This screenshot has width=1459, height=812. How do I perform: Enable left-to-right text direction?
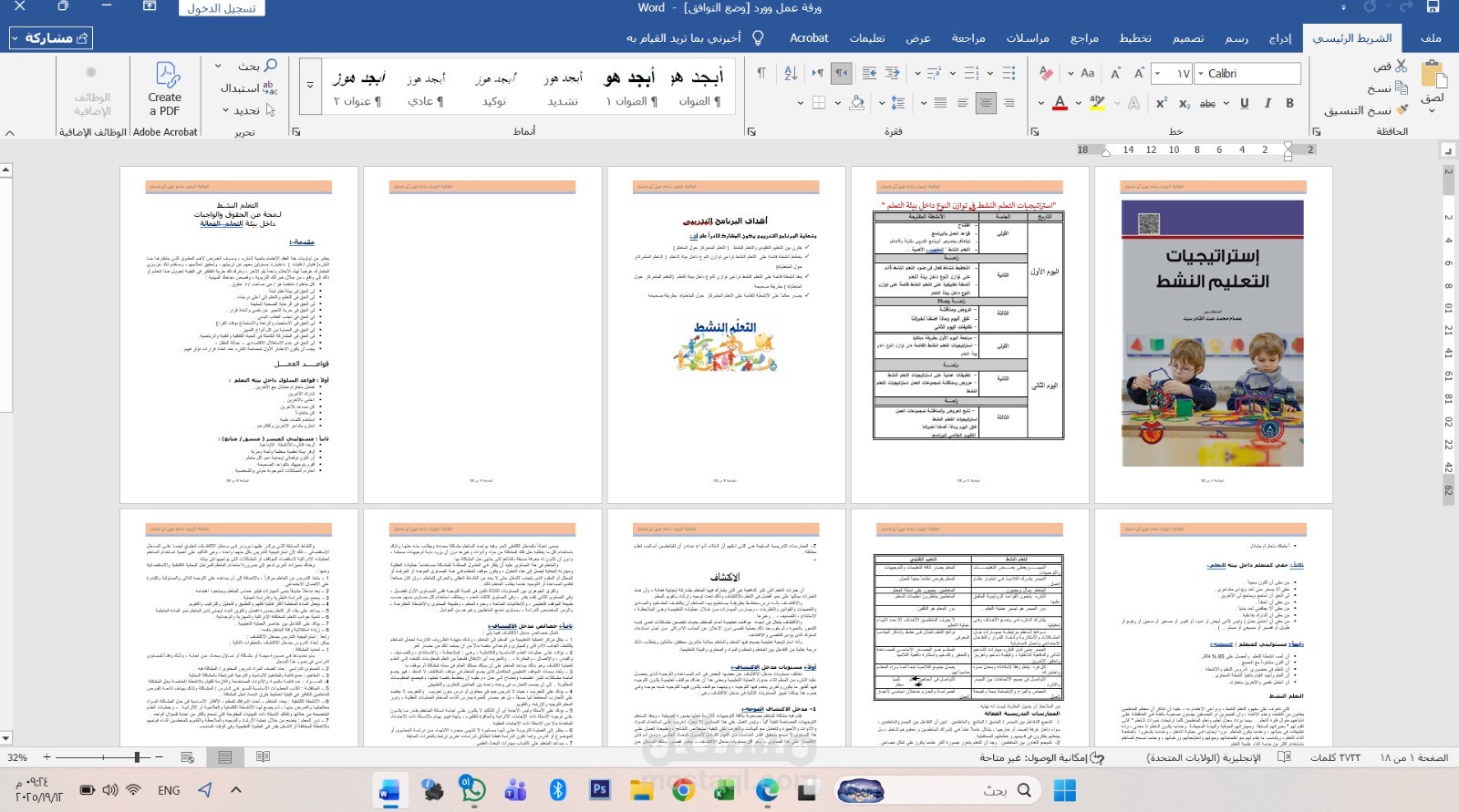click(818, 73)
